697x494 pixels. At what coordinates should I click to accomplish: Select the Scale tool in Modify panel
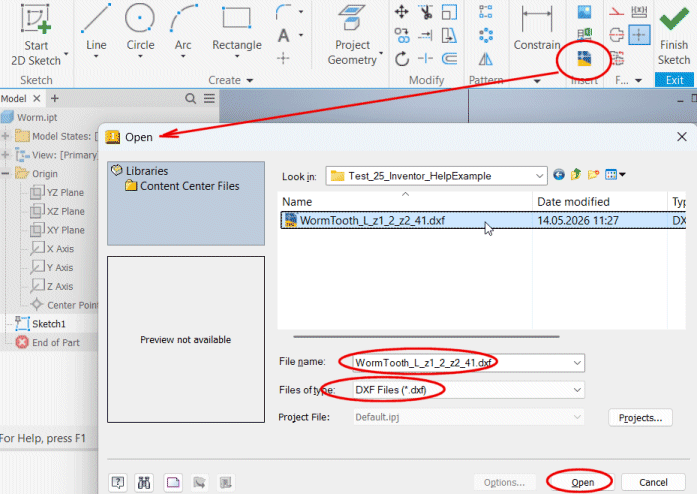[449, 12]
